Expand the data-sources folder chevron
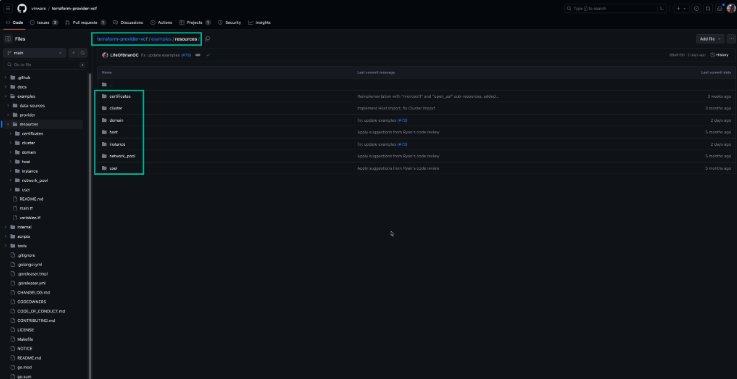Image resolution: width=737 pixels, height=379 pixels. (8, 106)
